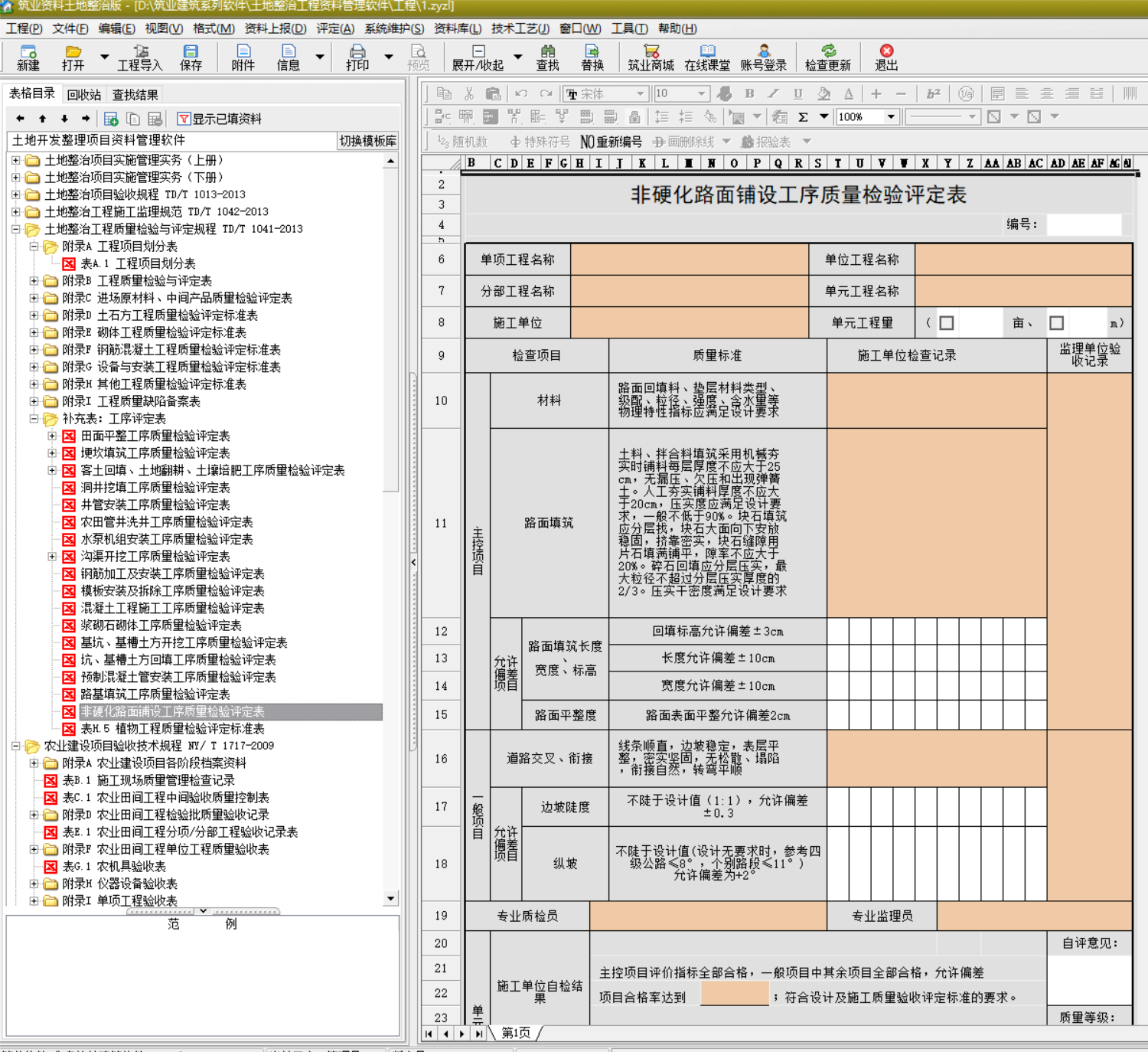Open the 工程(P) menu

tap(24, 28)
